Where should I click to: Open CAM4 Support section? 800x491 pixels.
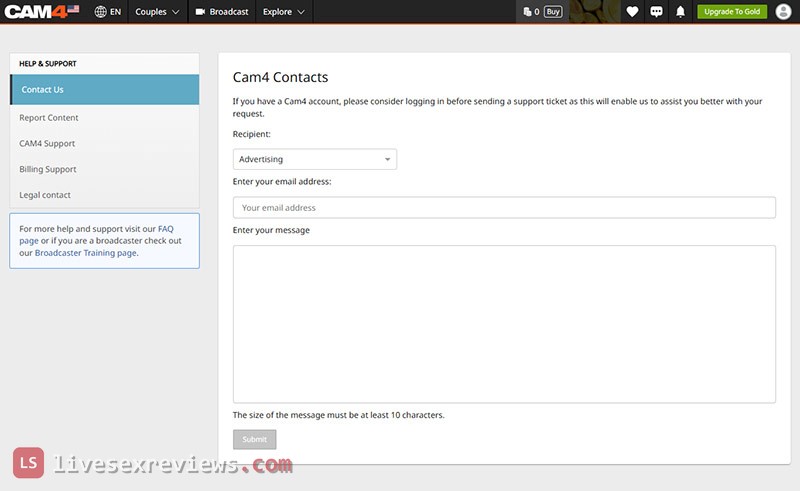point(47,143)
